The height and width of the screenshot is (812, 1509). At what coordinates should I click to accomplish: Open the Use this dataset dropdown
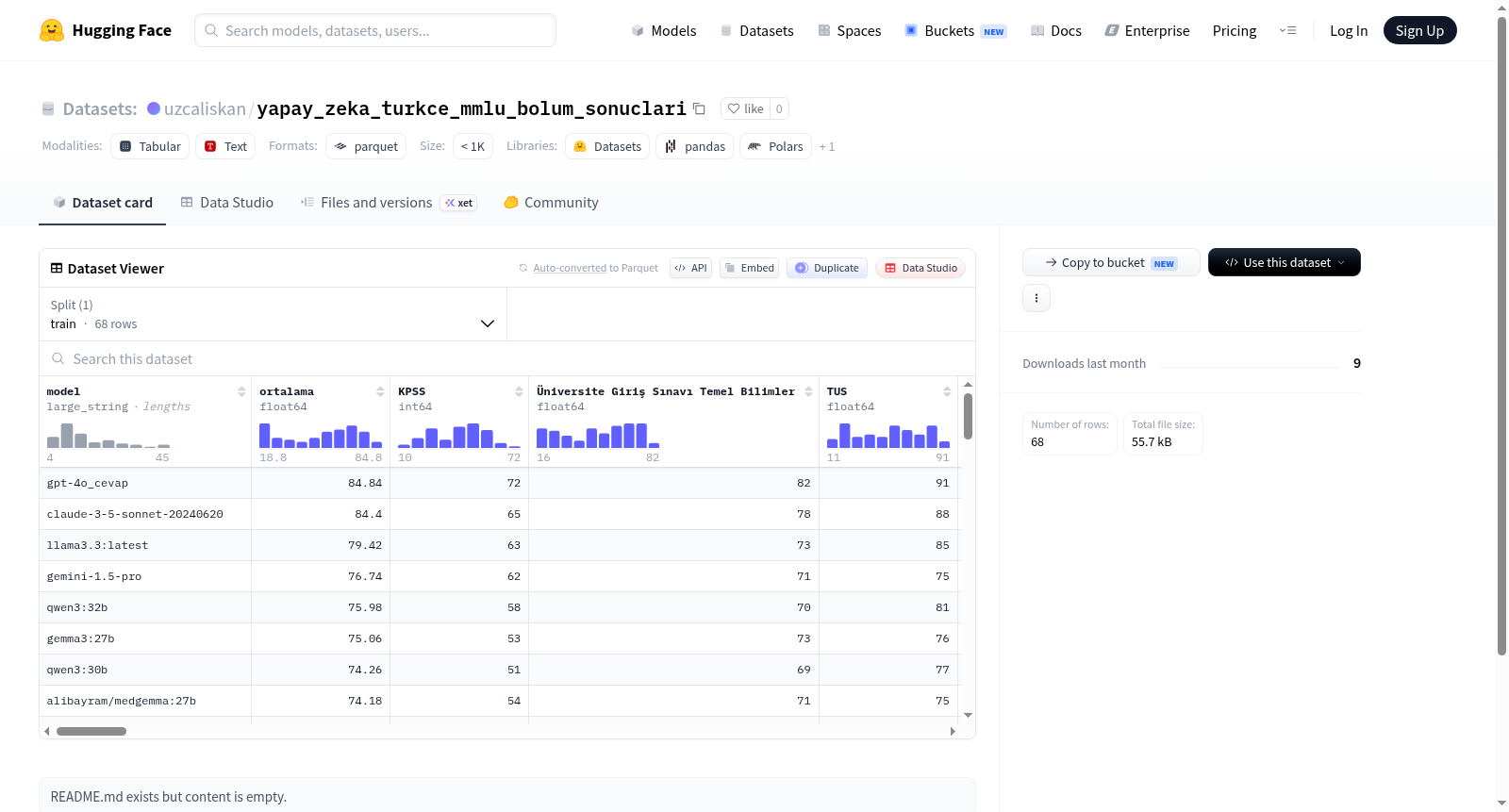[x=1285, y=262]
